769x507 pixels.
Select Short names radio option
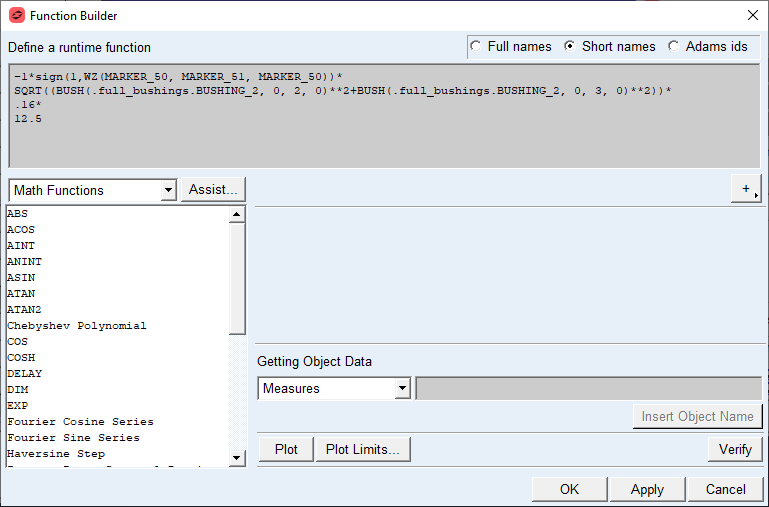[x=570, y=47]
